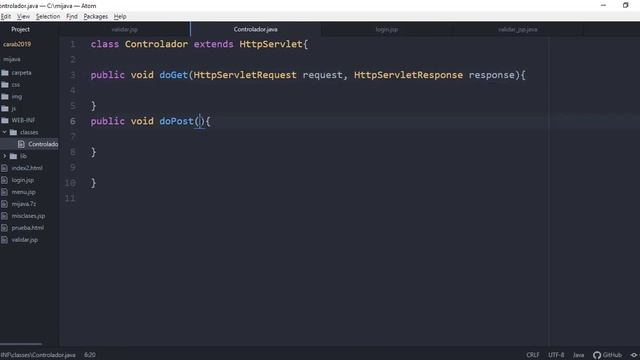The image size is (640, 360).
Task: Click HttpServletRequest in the code
Action: click(x=245, y=75)
